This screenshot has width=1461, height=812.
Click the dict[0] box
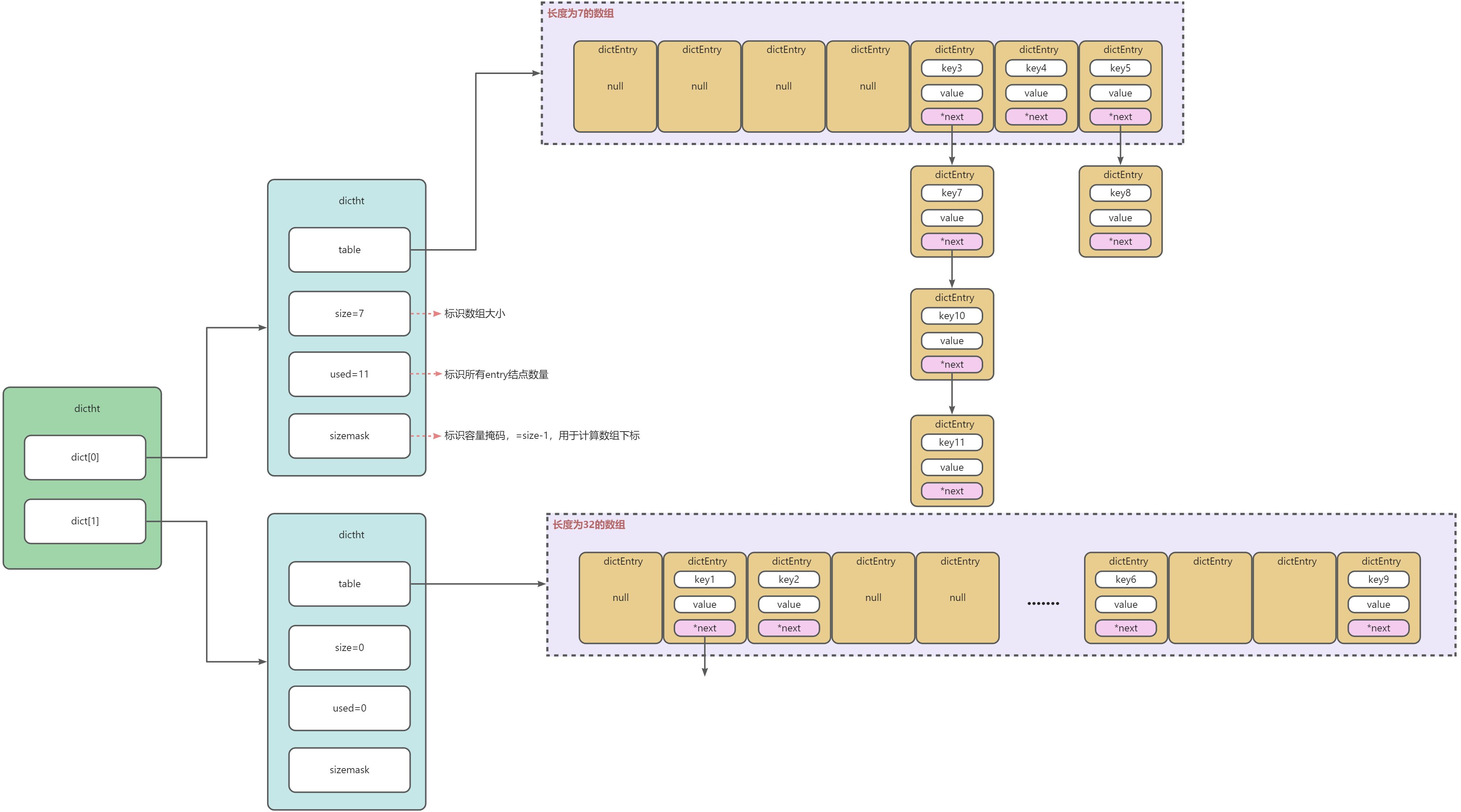(85, 457)
